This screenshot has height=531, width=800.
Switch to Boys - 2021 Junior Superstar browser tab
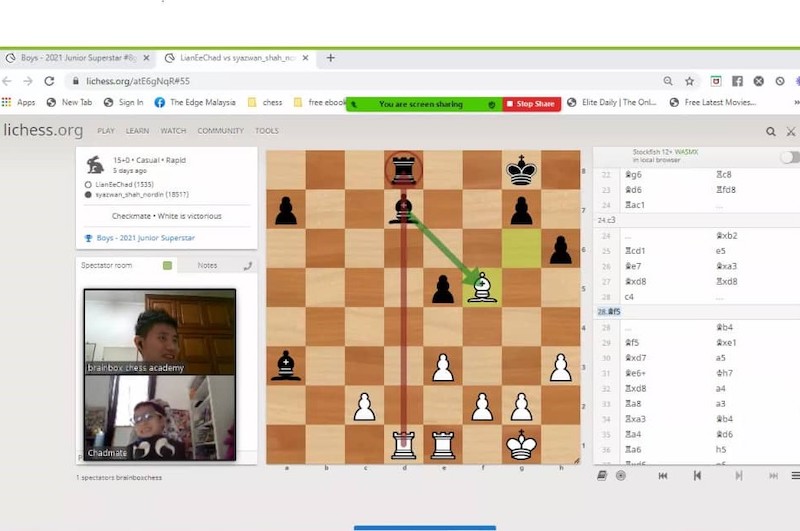point(78,58)
